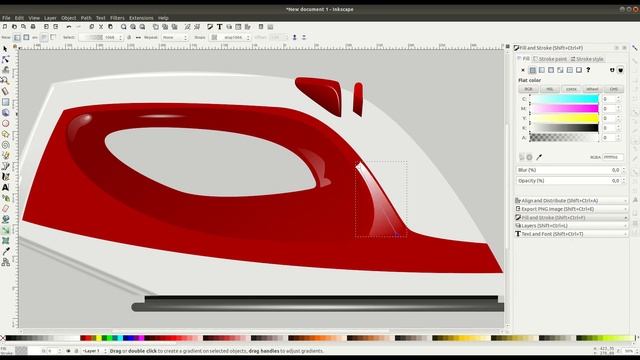The width and height of the screenshot is (640, 360).
Task: Click the Cyan C slider
Action: pyautogui.click(x=564, y=99)
